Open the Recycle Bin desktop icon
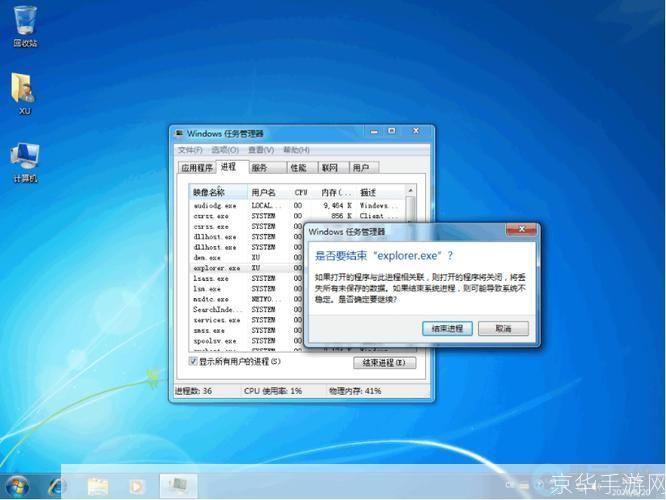This screenshot has width=666, height=500. [x=25, y=26]
